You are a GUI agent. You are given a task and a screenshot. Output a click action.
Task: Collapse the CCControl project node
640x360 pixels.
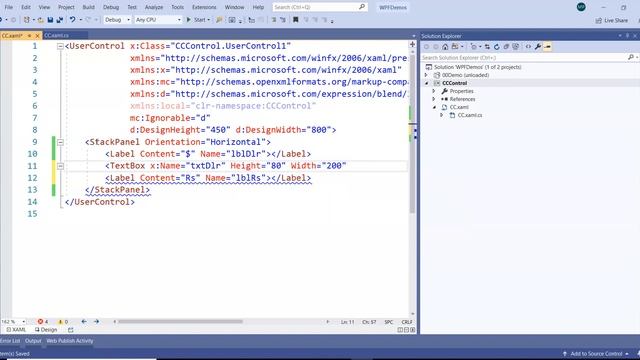pyautogui.click(x=427, y=83)
